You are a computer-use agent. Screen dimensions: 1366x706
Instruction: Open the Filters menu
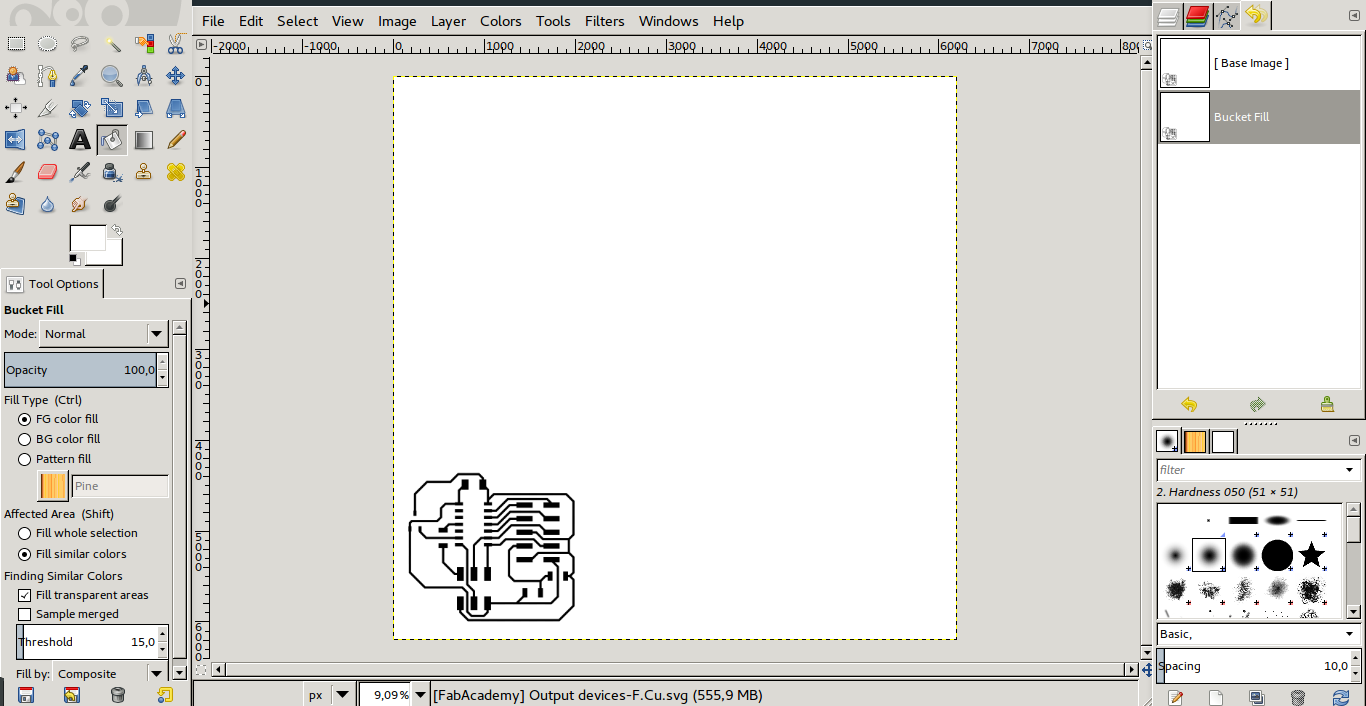[604, 20]
